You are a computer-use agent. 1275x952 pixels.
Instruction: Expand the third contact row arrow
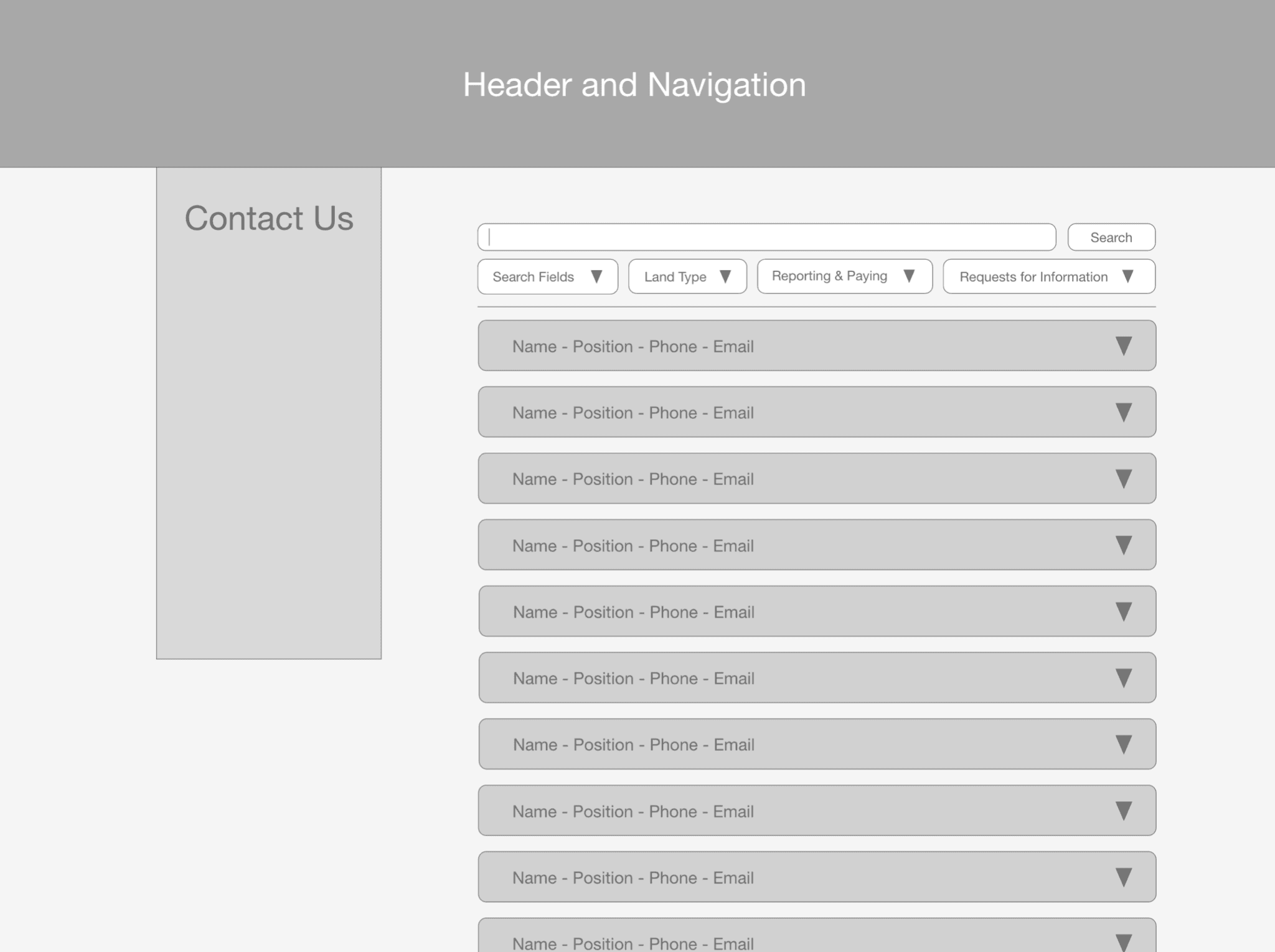pyautogui.click(x=1123, y=479)
